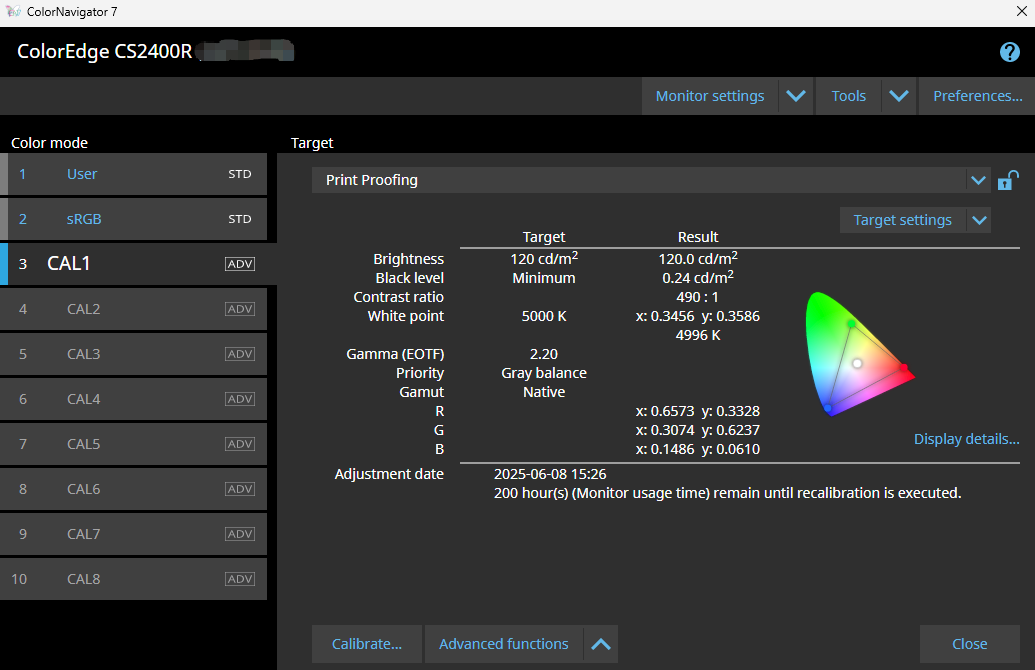1035x670 pixels.
Task: Open Preferences dialog
Action: [977, 96]
